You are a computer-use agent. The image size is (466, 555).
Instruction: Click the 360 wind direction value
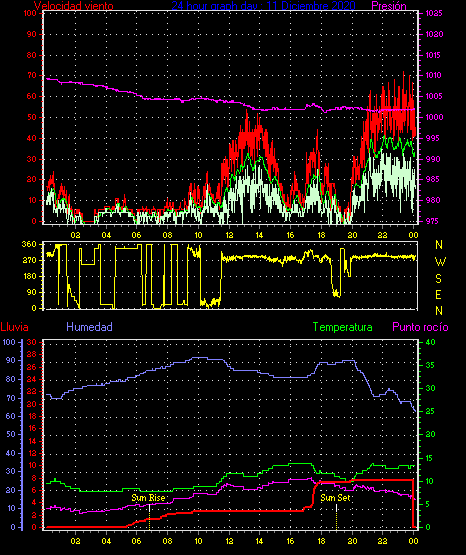coord(29,244)
